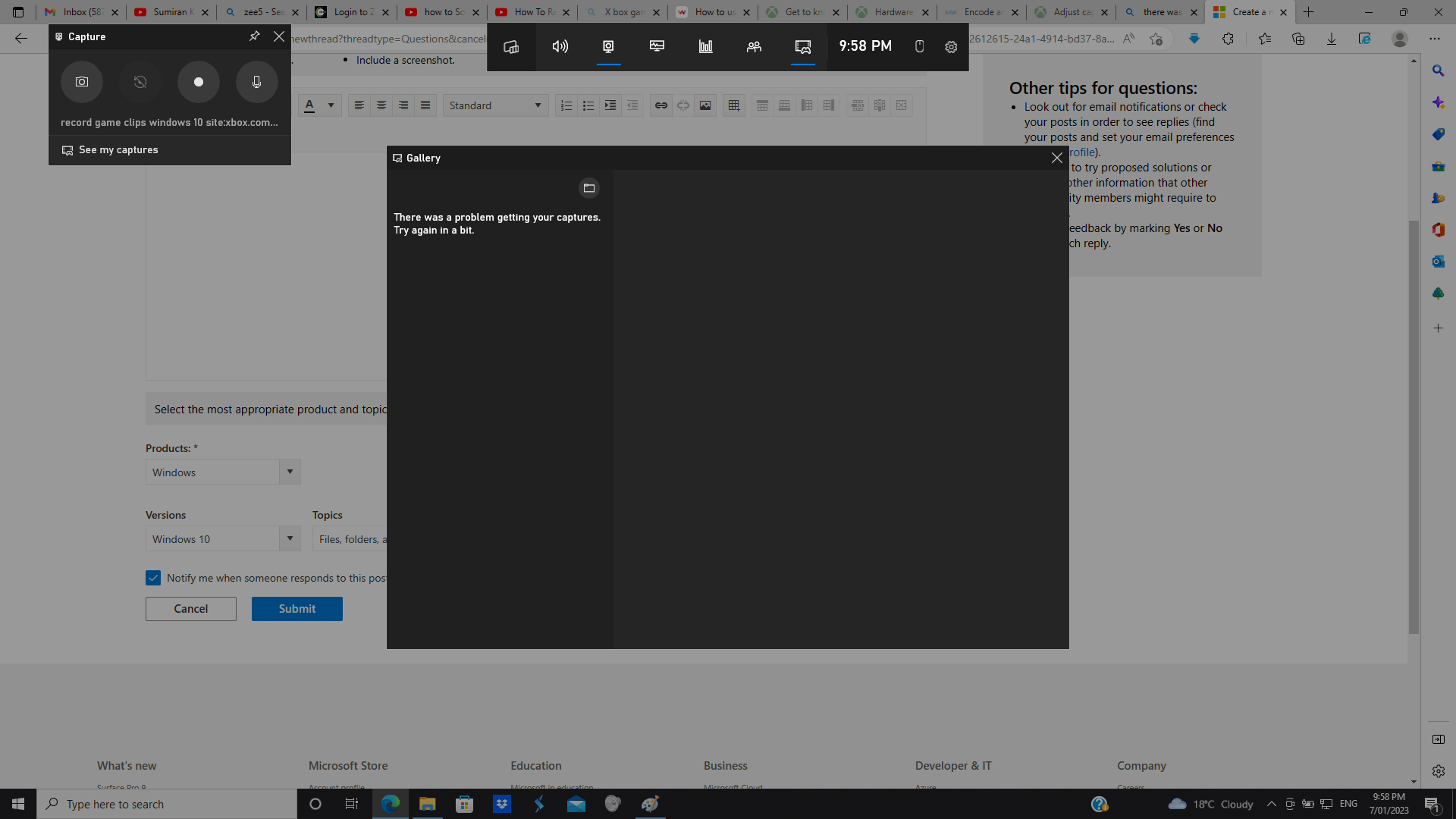Open the Performance widget in Game Bar
This screenshot has width=1456, height=819.
click(x=705, y=46)
